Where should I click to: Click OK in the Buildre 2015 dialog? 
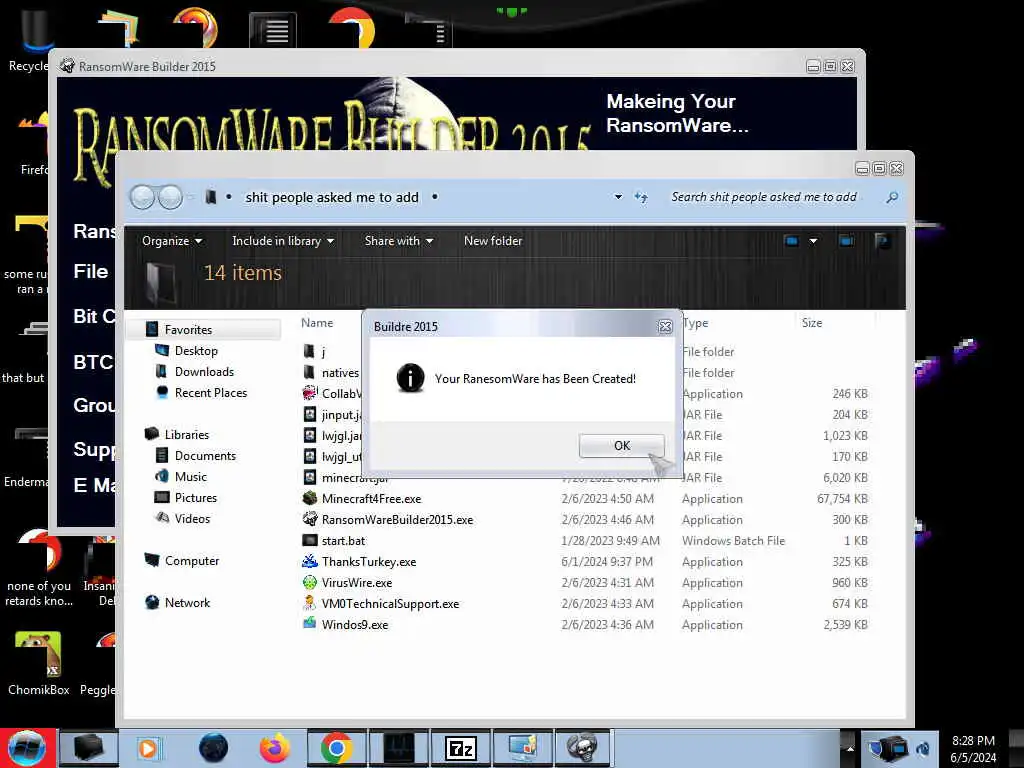click(x=622, y=445)
